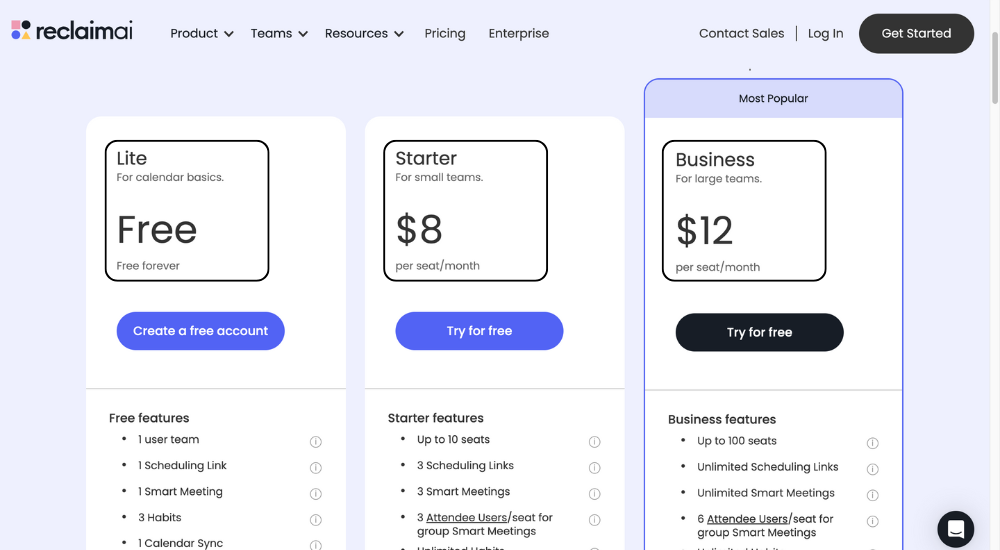This screenshot has height=550, width=1000.
Task: Click the page's vertical scrollbar thumb
Action: click(x=994, y=67)
